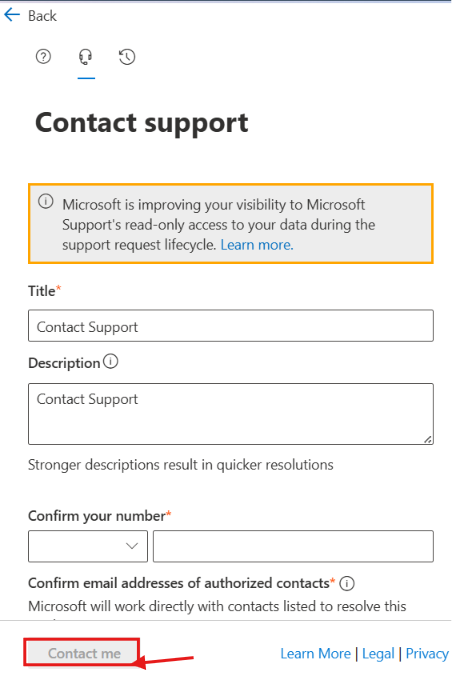452x675 pixels.
Task: Click the Description info icon
Action: 111,361
